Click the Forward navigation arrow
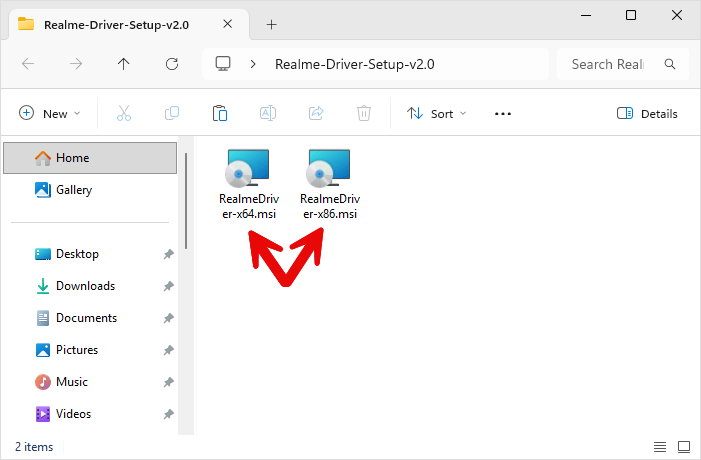 pyautogui.click(x=76, y=64)
